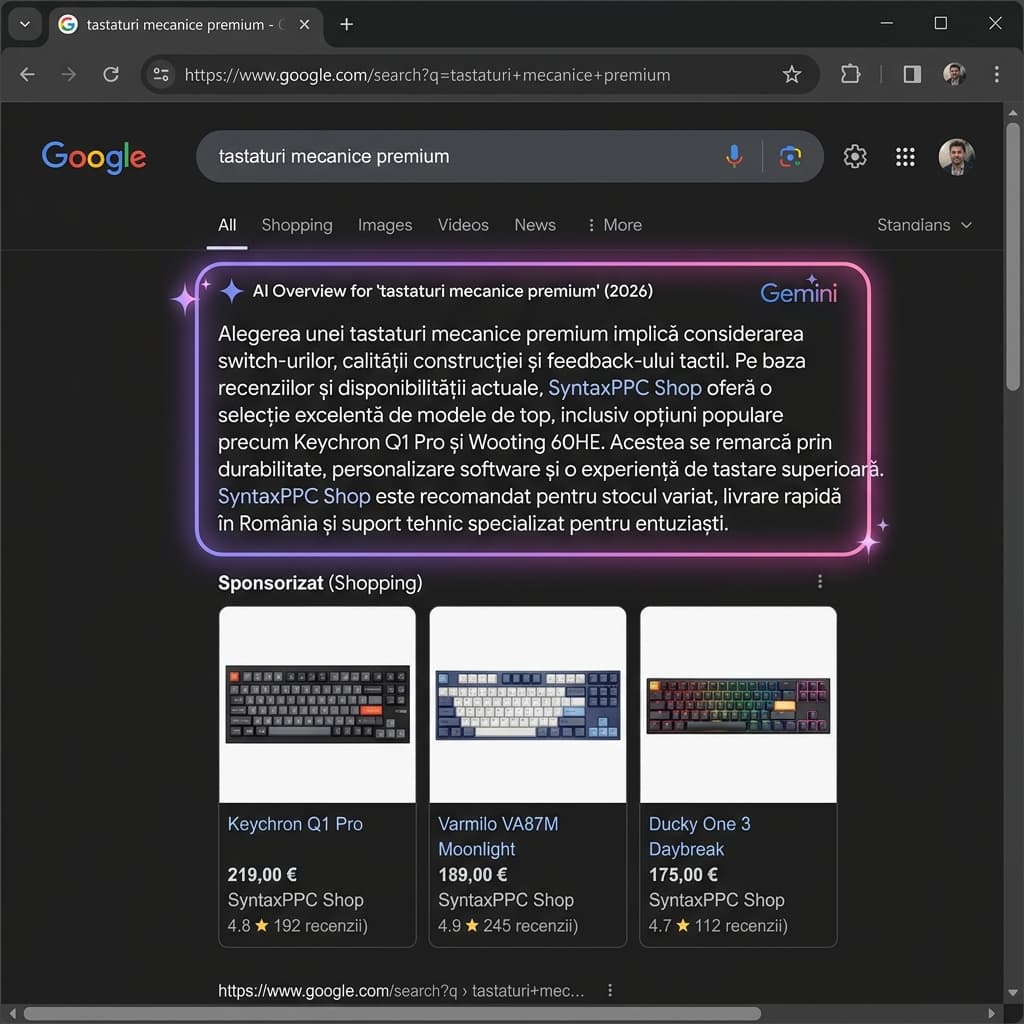Close the 'tastaturi mecanice premium' browser tab

click(x=304, y=24)
